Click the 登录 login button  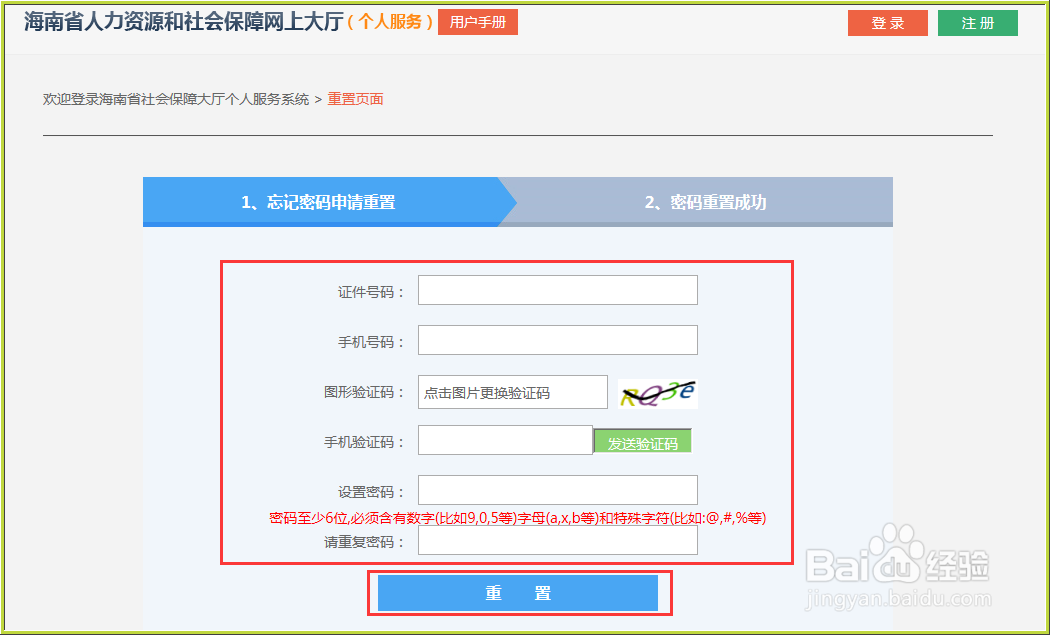pyautogui.click(x=887, y=22)
